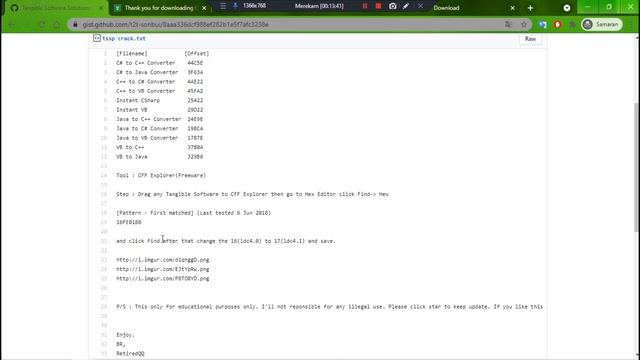Switch to the Tangible Software Solutions tab
This screenshot has height=360, width=640.
(x=55, y=8)
